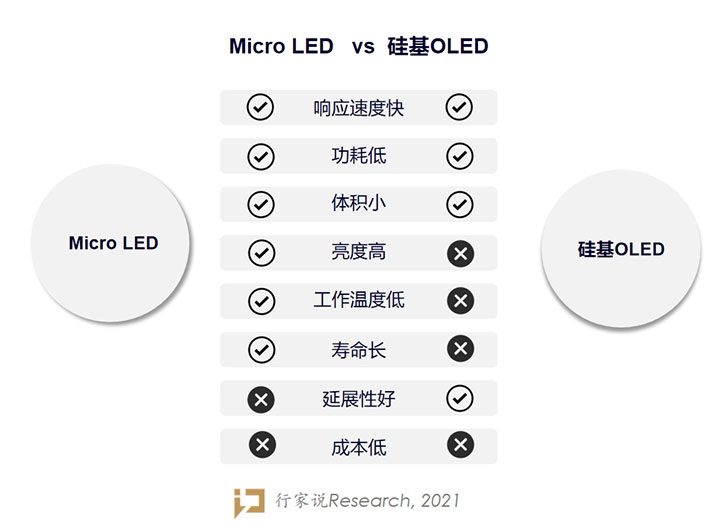This screenshot has width=725, height=530.
Task: Click 硅基OLED checkmark in 体积小 row
Action: click(x=460, y=204)
